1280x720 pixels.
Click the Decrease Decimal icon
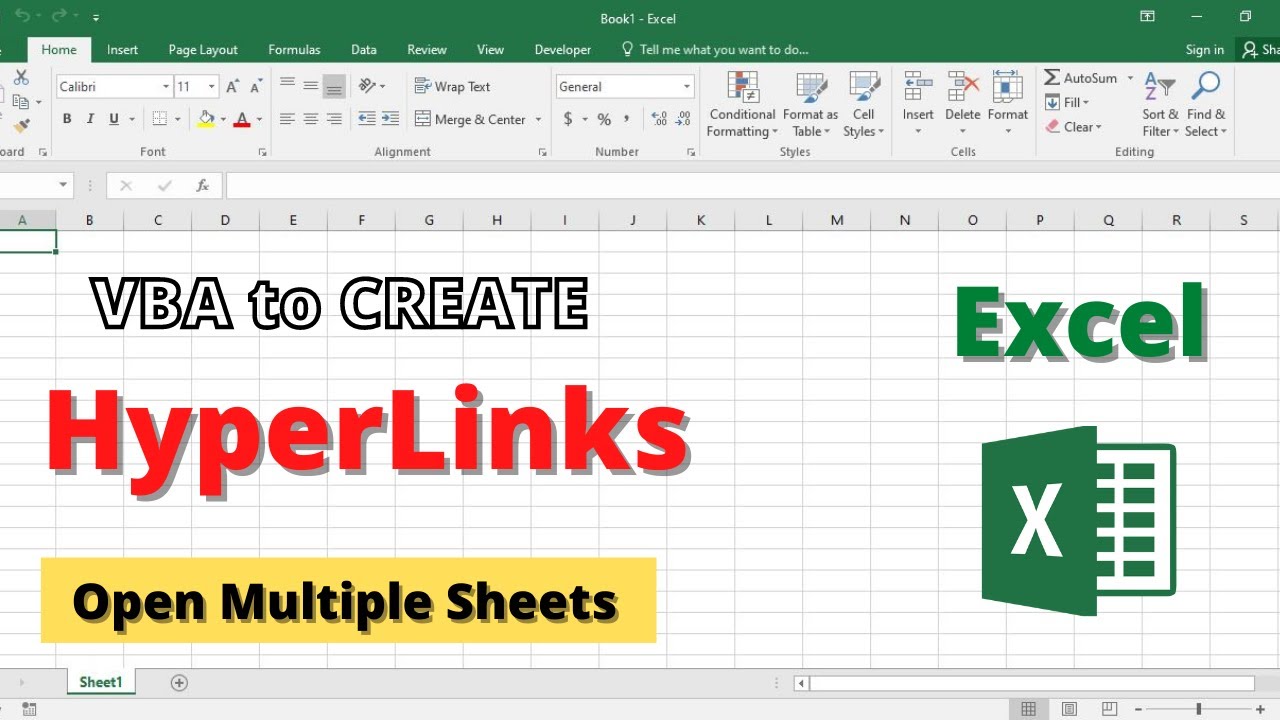(x=683, y=119)
